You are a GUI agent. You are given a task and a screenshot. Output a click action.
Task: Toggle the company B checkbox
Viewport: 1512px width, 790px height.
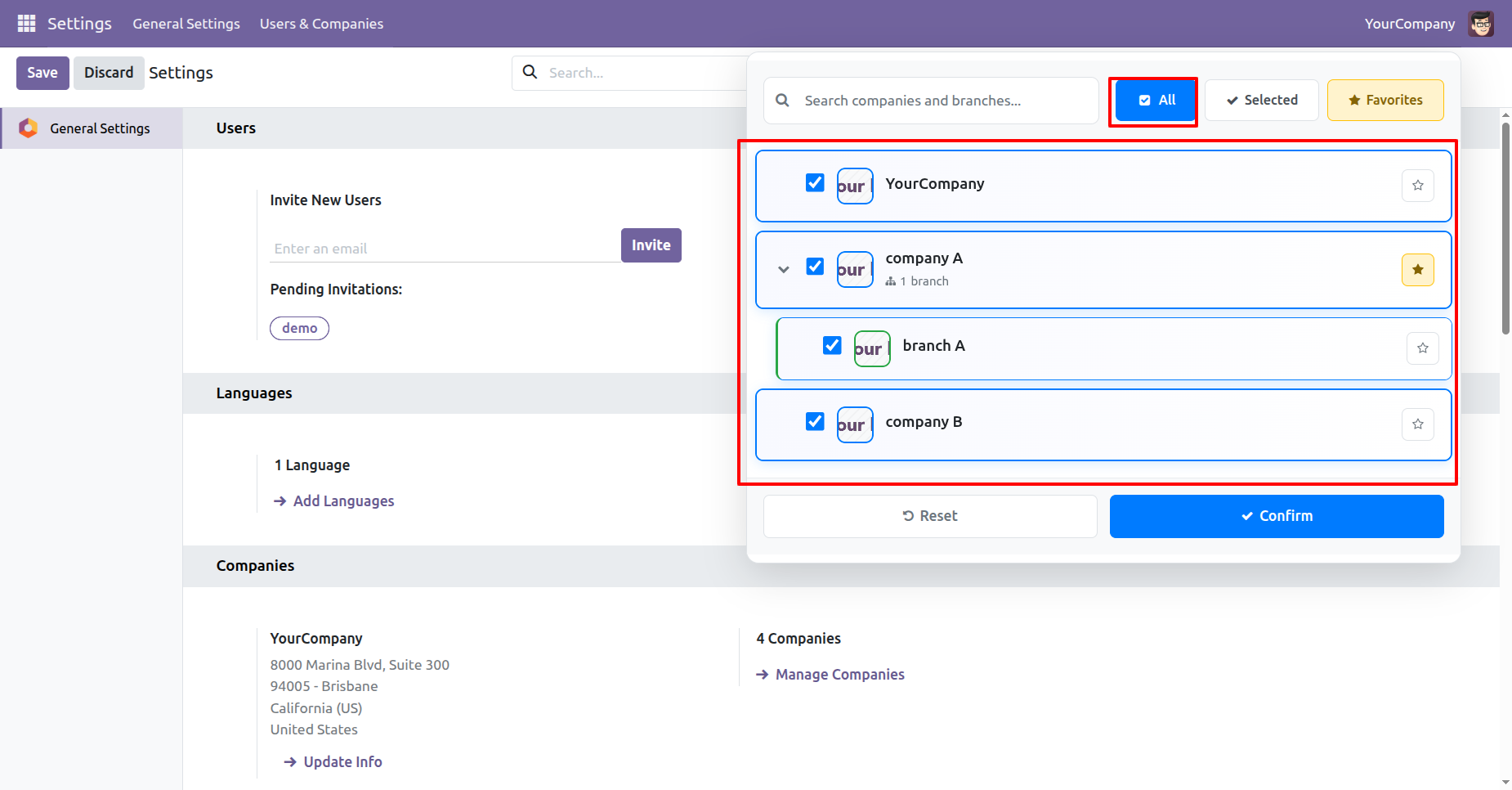(815, 421)
